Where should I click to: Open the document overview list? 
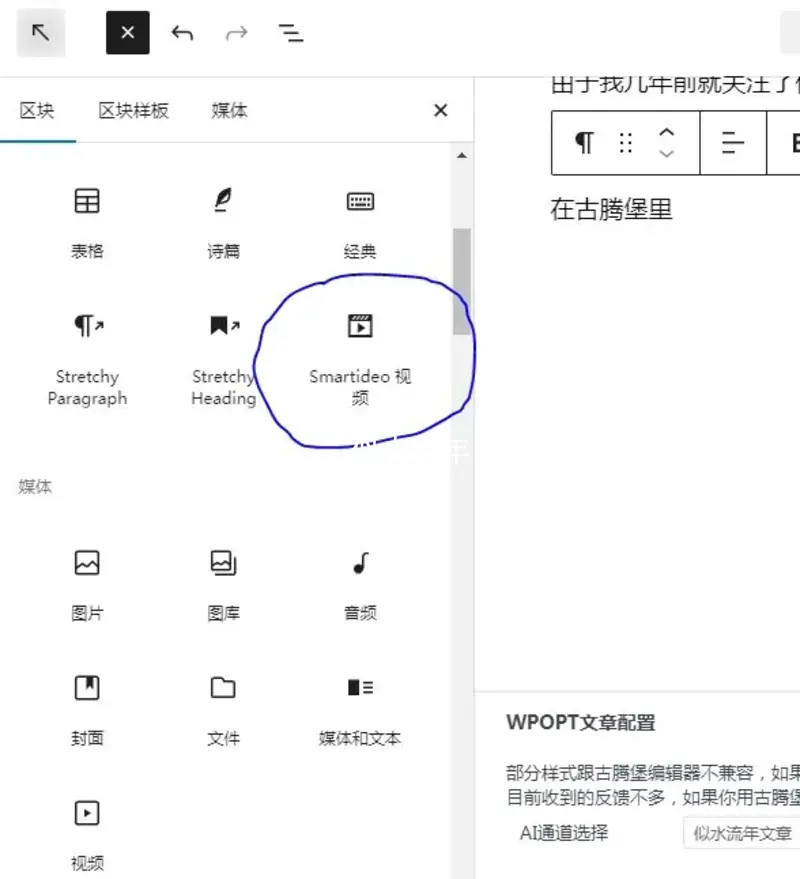[x=290, y=33]
